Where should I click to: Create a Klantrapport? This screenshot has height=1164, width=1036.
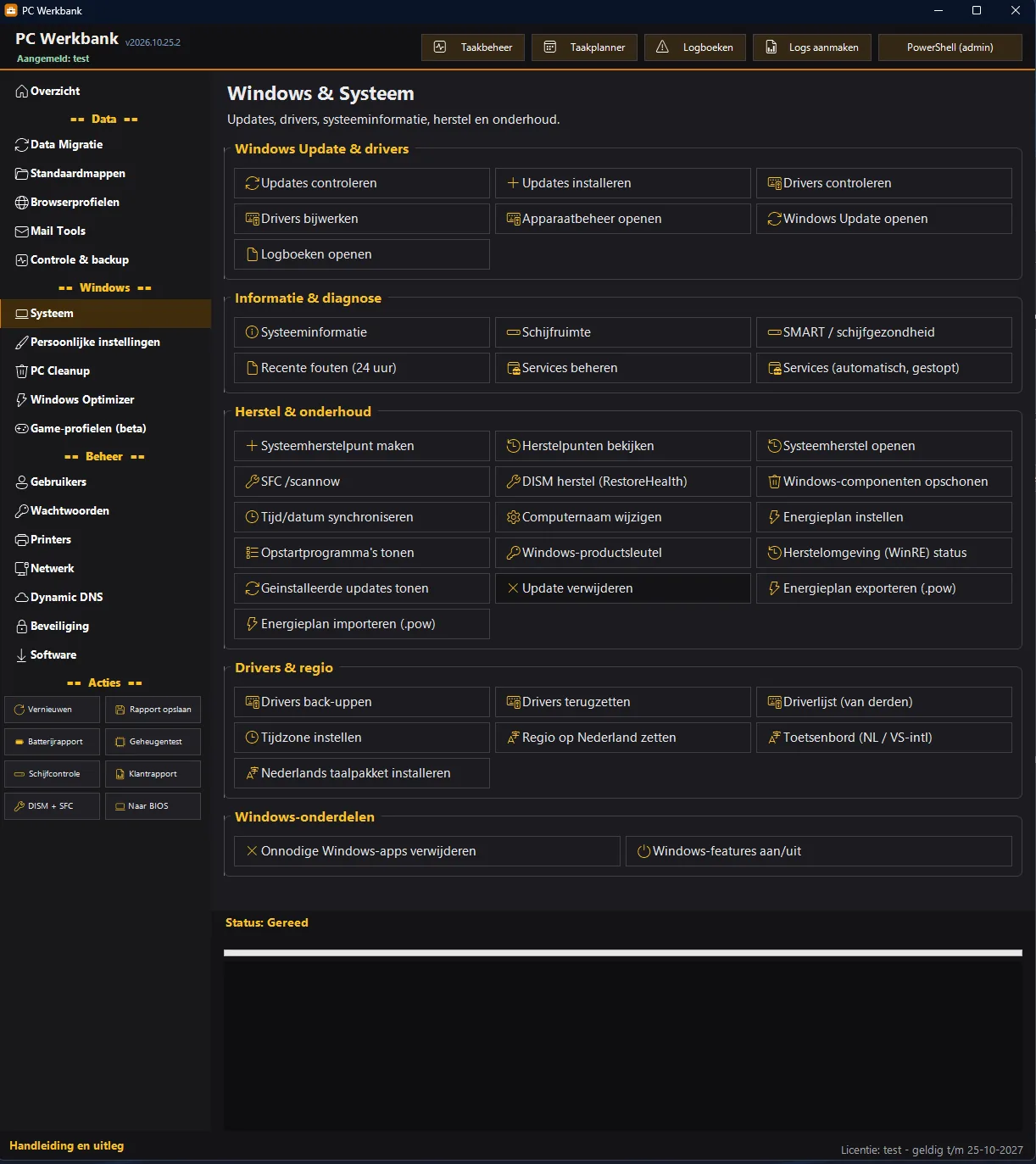coord(153,774)
